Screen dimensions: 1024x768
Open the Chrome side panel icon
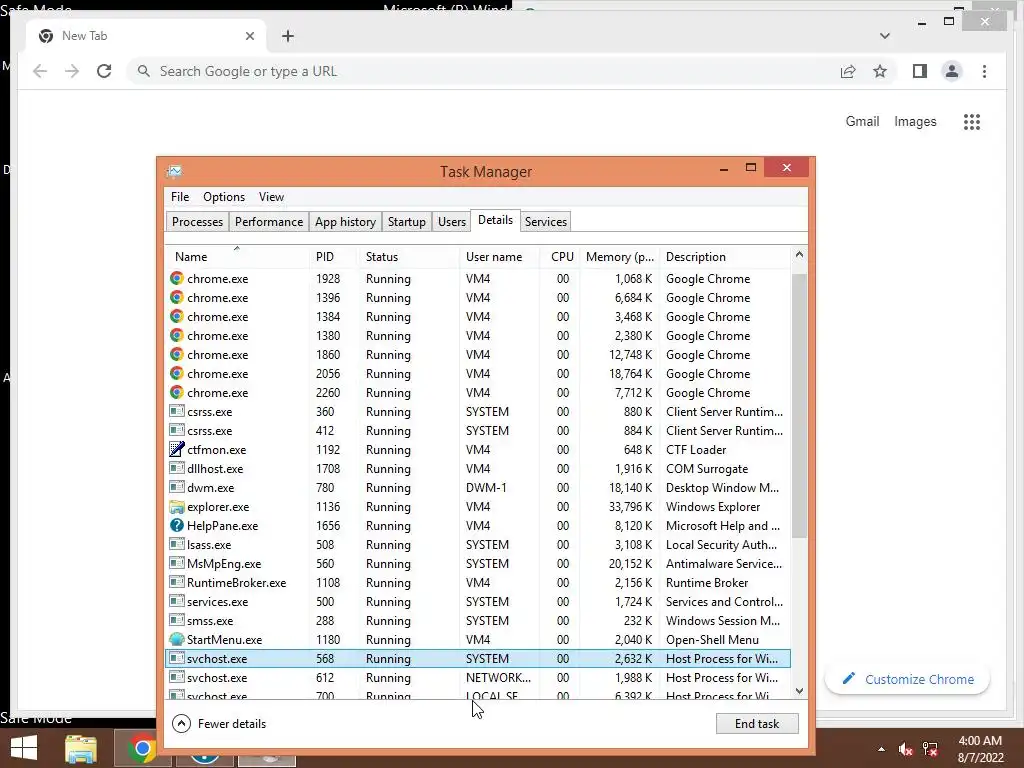pyautogui.click(x=920, y=71)
